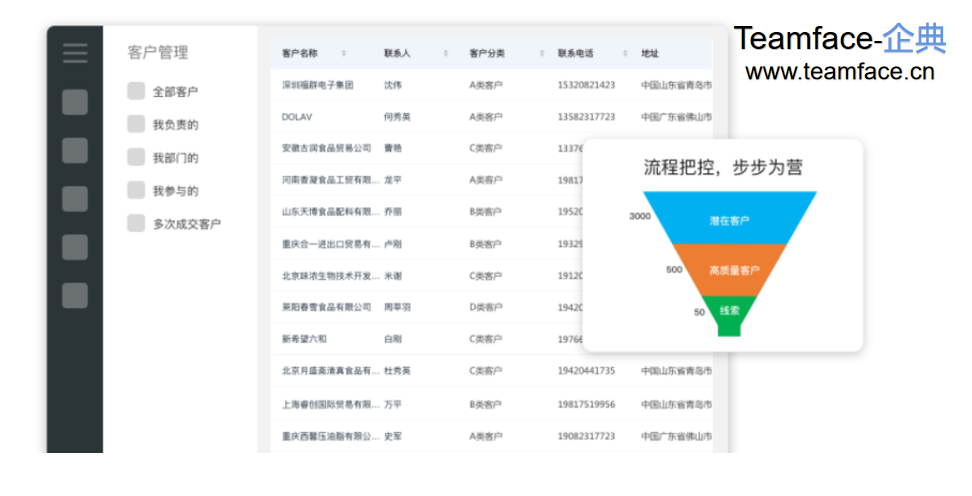Open customer 安徽古润食品贸易公司
Screen dimensions: 972x496
coord(327,148)
